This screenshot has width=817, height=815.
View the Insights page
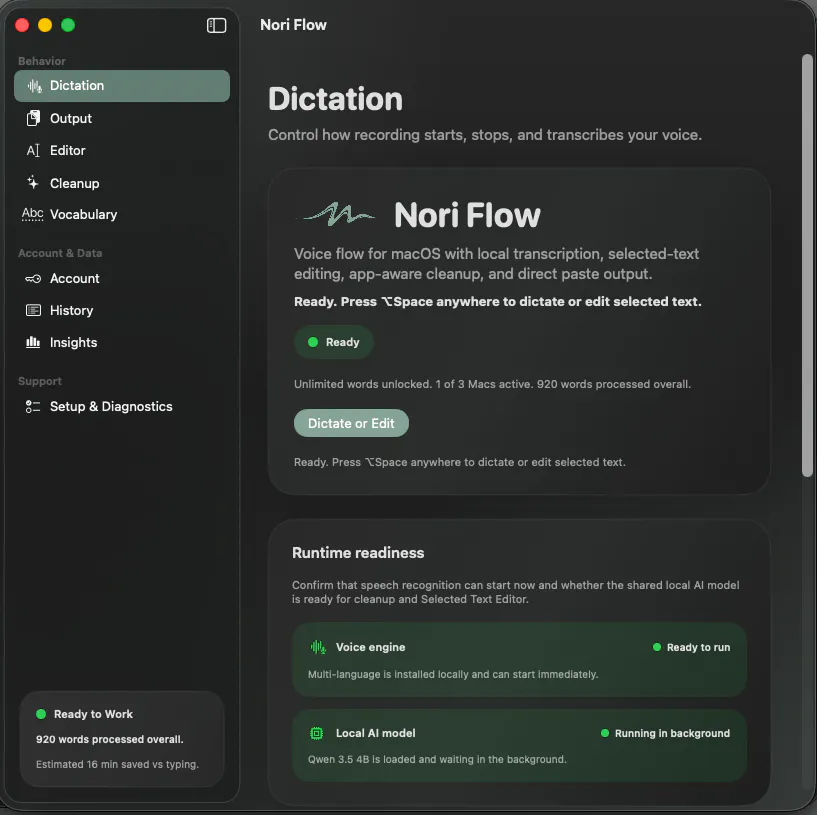click(122, 342)
